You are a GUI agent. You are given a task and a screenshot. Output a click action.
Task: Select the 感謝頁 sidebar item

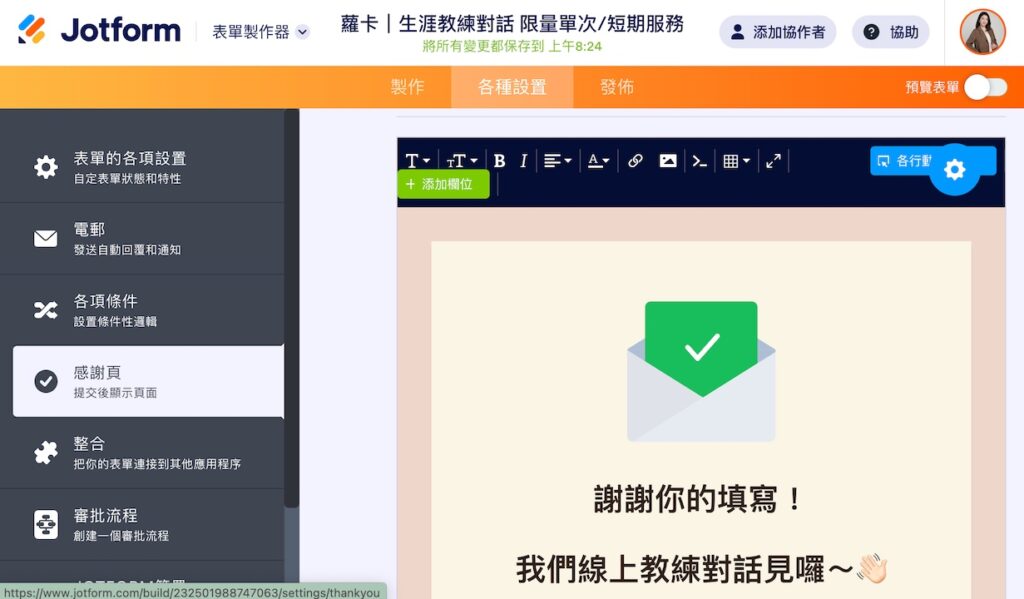(148, 381)
